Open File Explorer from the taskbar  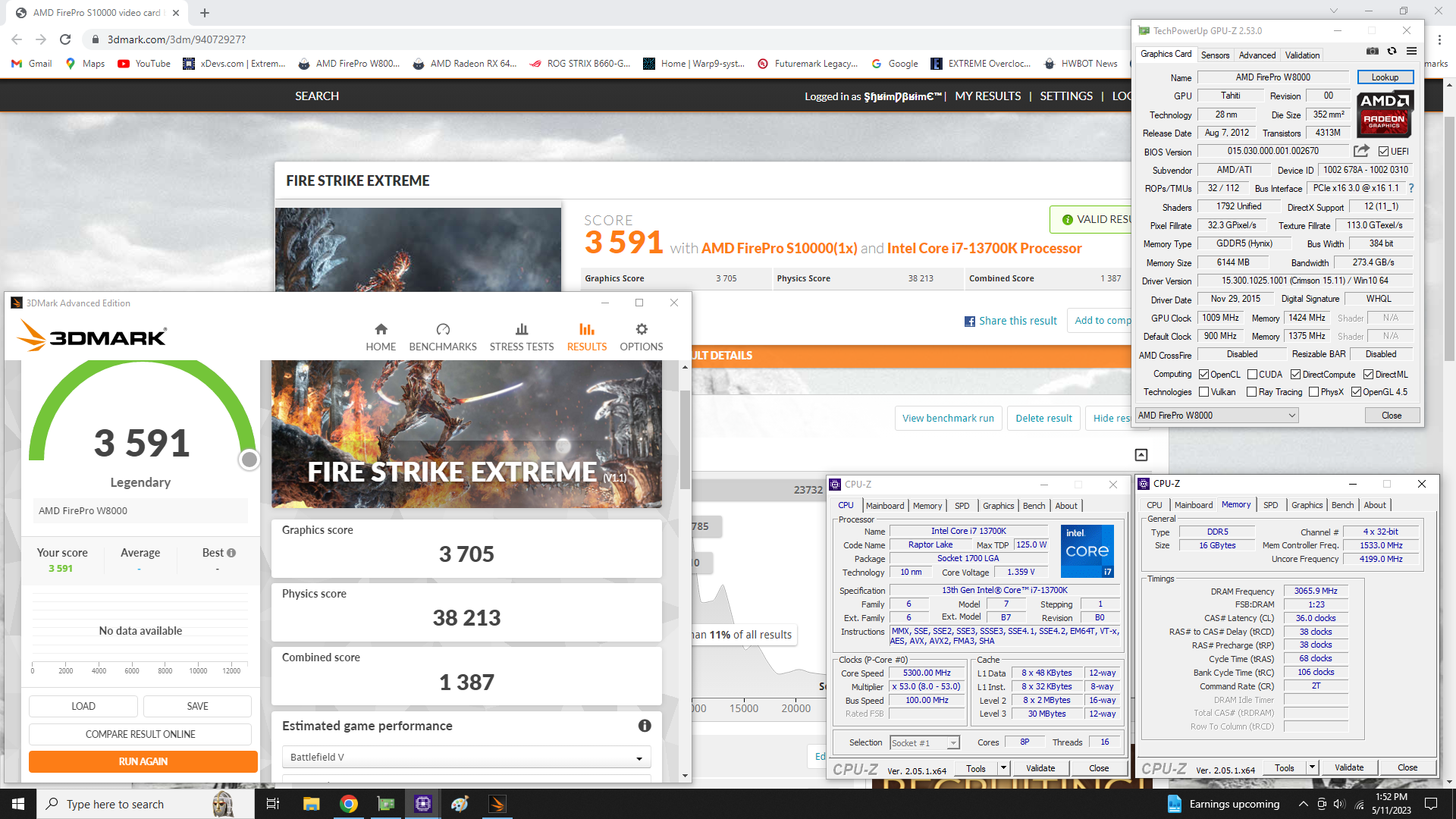pos(311,804)
